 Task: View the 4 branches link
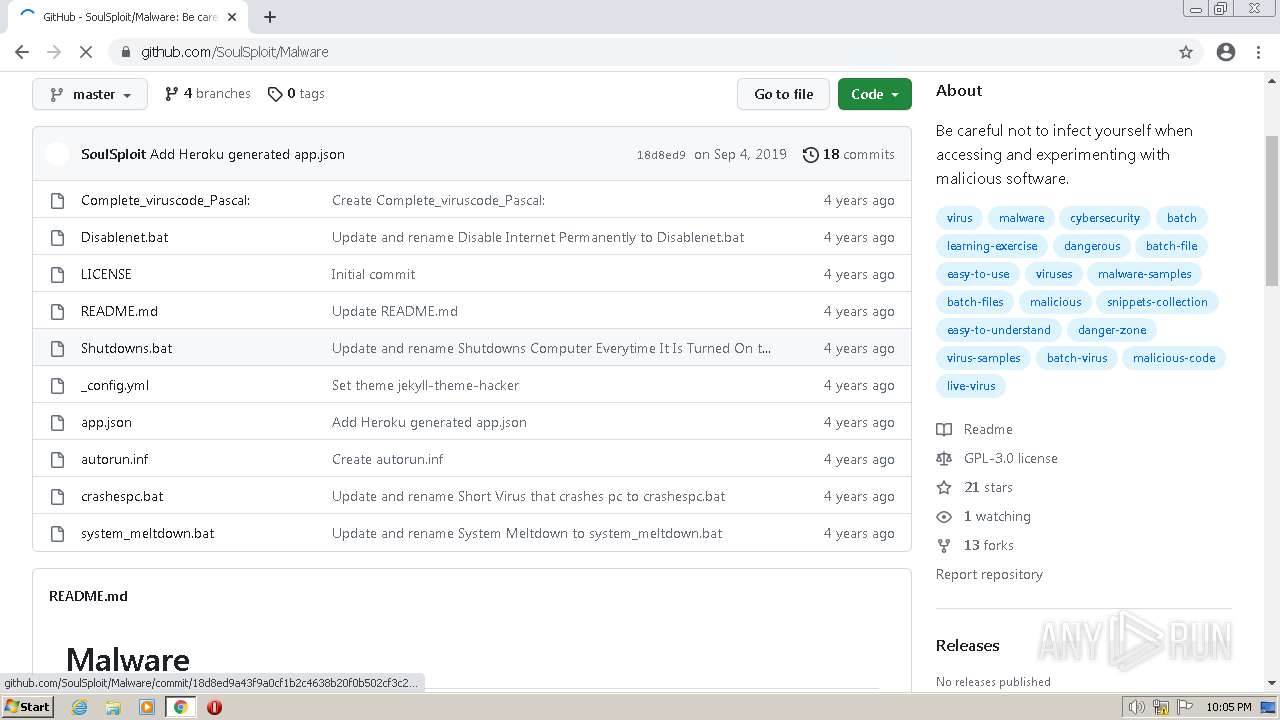click(x=208, y=93)
